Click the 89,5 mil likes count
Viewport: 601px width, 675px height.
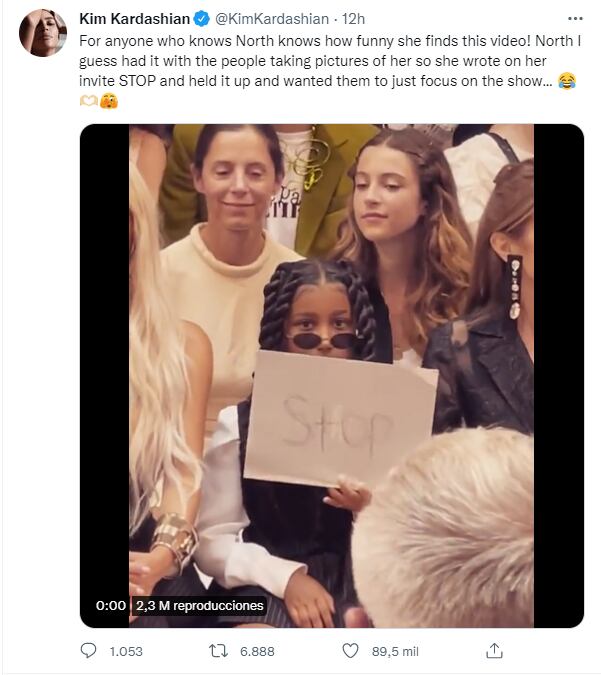coord(395,651)
